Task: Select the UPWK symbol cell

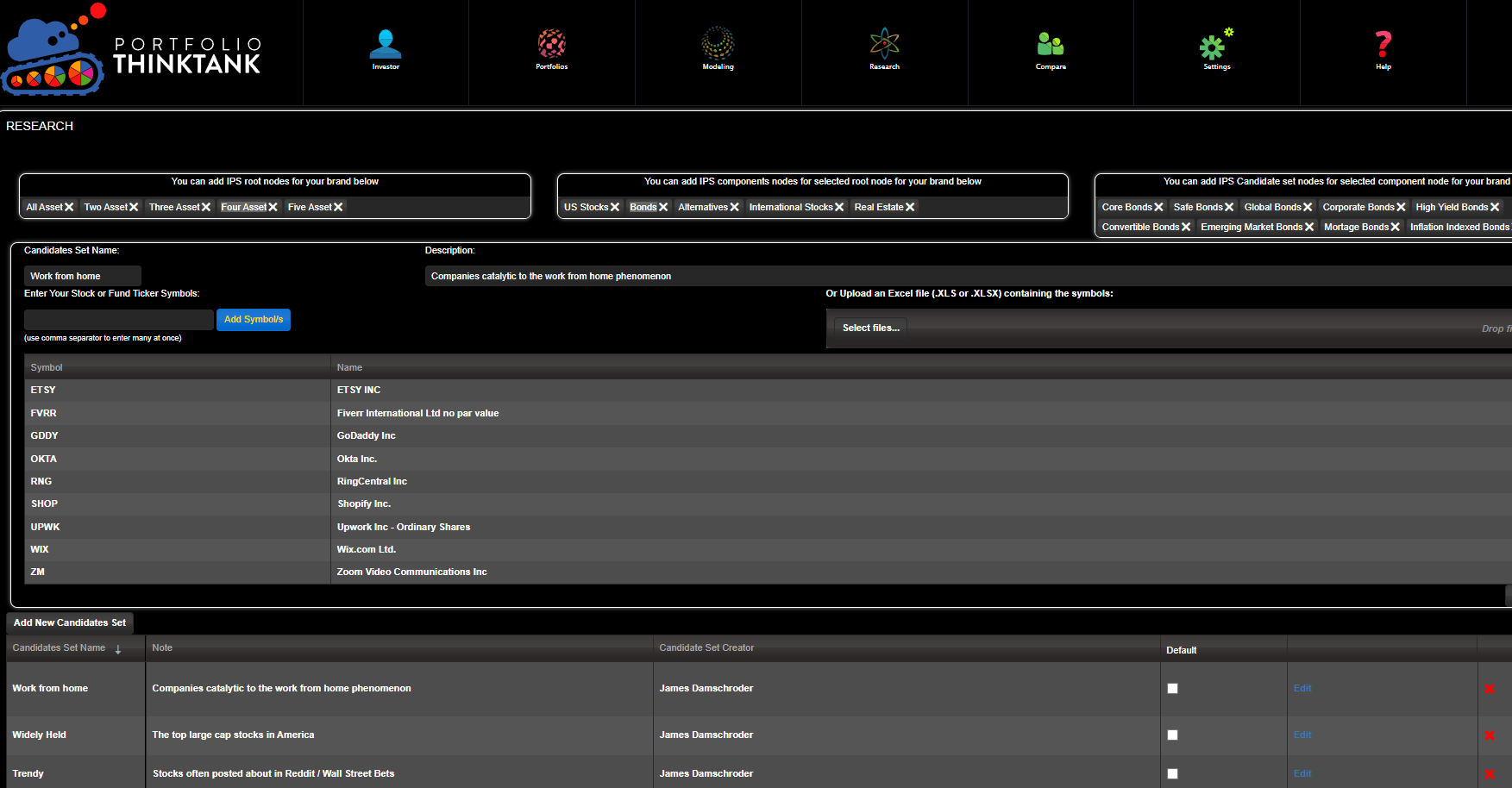Action: pos(177,527)
